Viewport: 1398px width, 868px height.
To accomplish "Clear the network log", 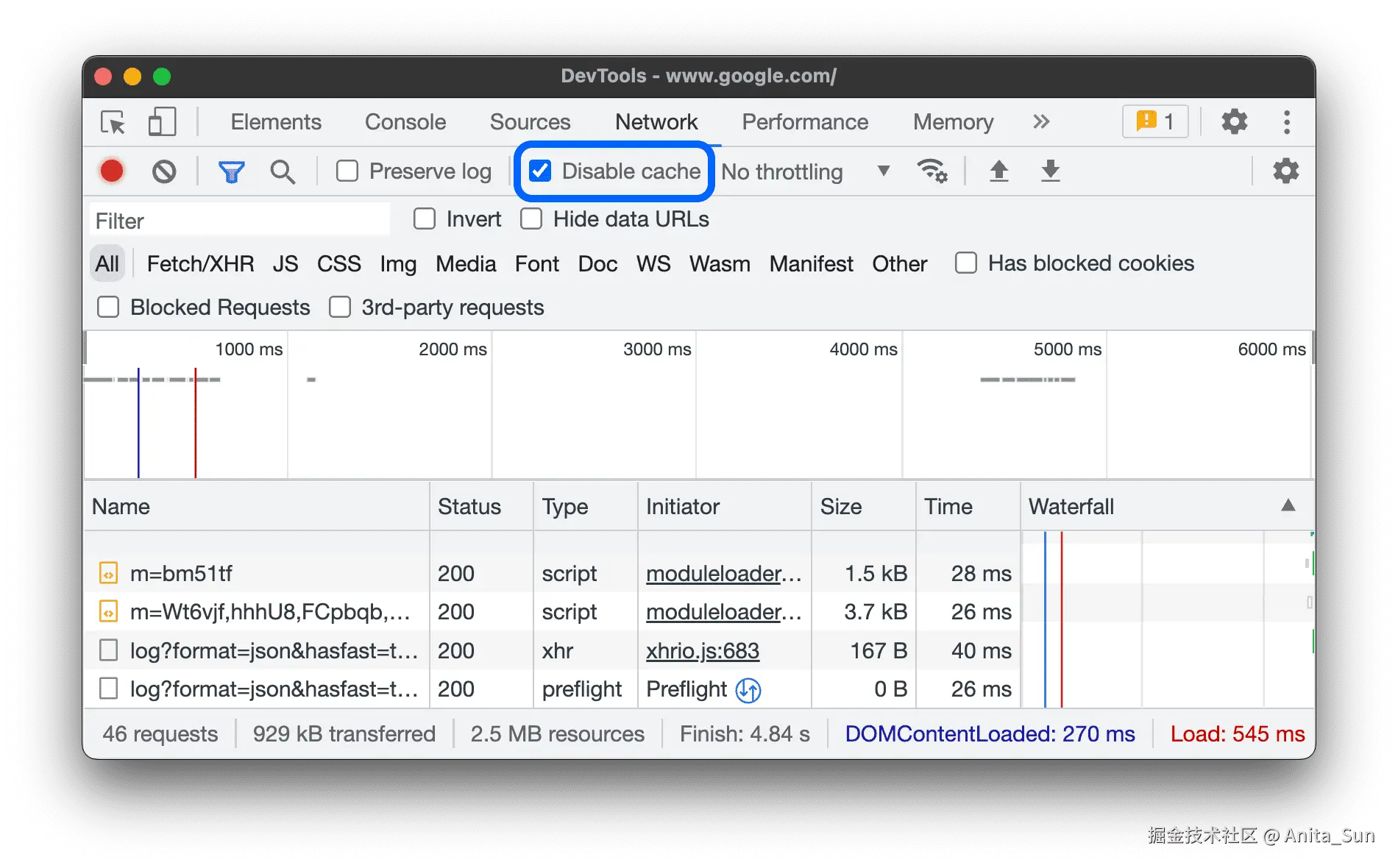I will [x=164, y=171].
